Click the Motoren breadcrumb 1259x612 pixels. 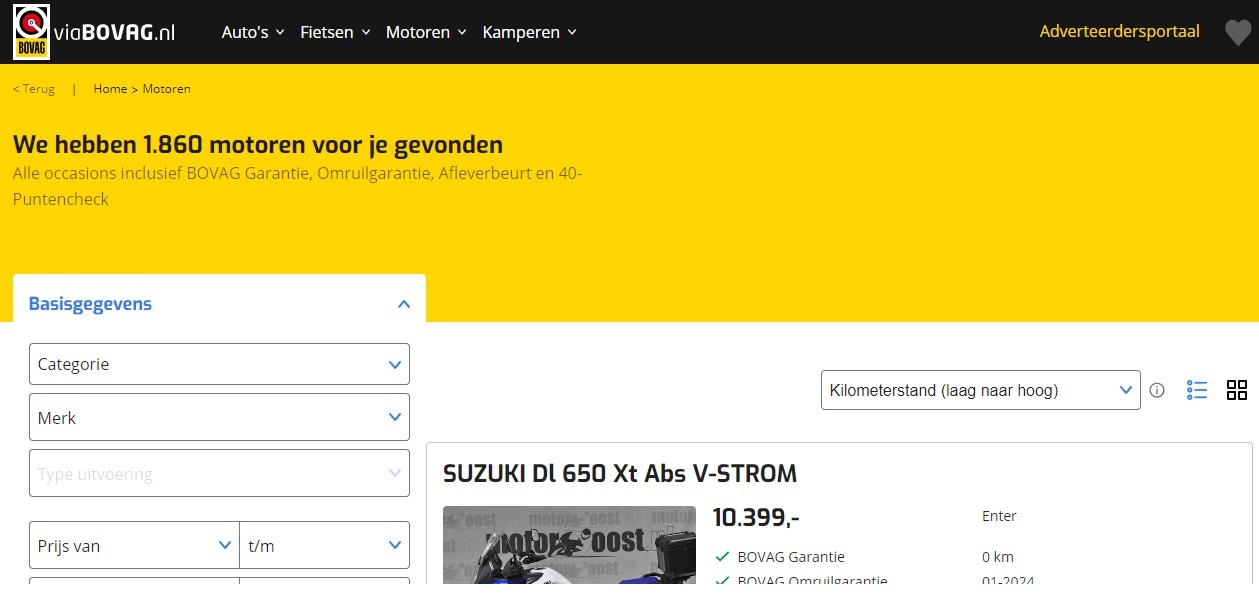coord(166,89)
